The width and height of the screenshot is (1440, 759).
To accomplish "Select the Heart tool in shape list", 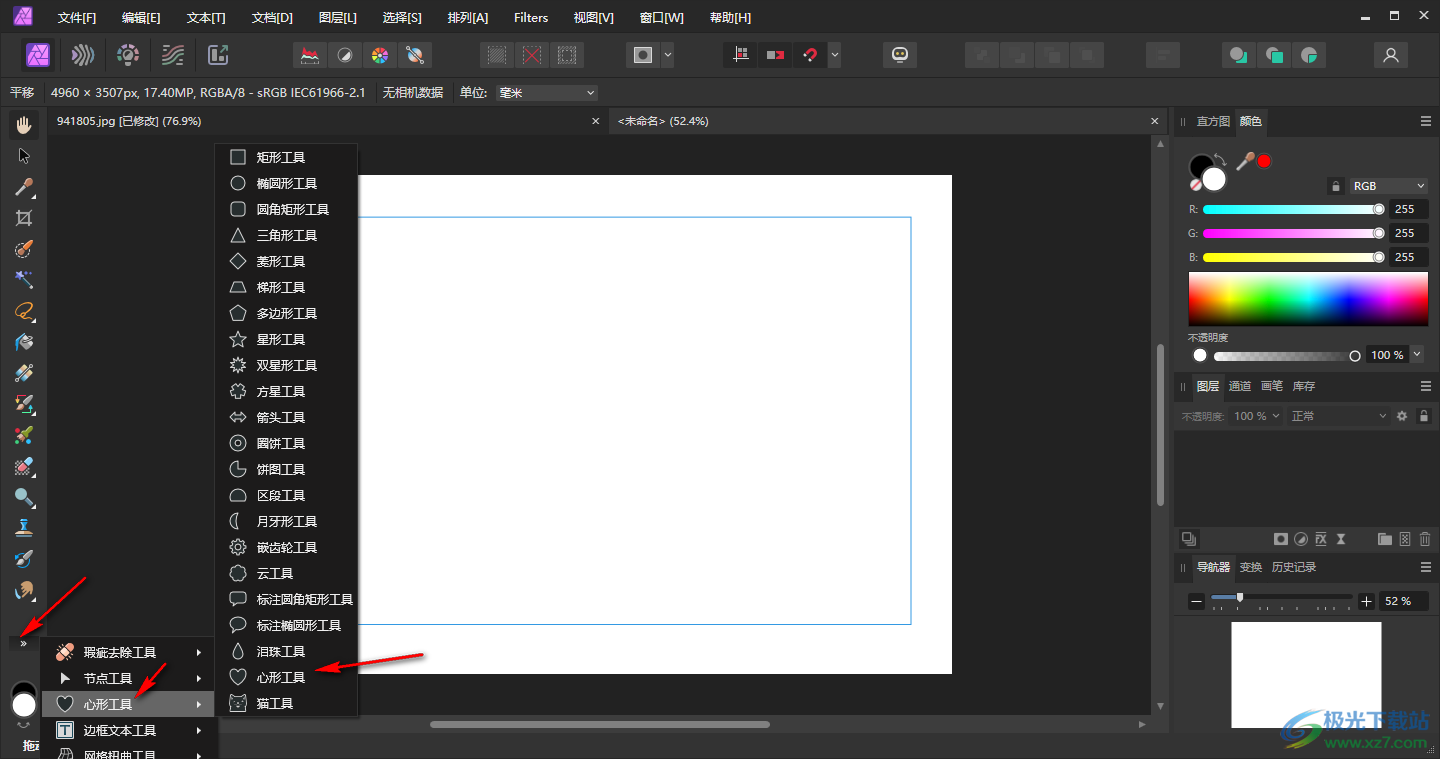I will pos(280,678).
